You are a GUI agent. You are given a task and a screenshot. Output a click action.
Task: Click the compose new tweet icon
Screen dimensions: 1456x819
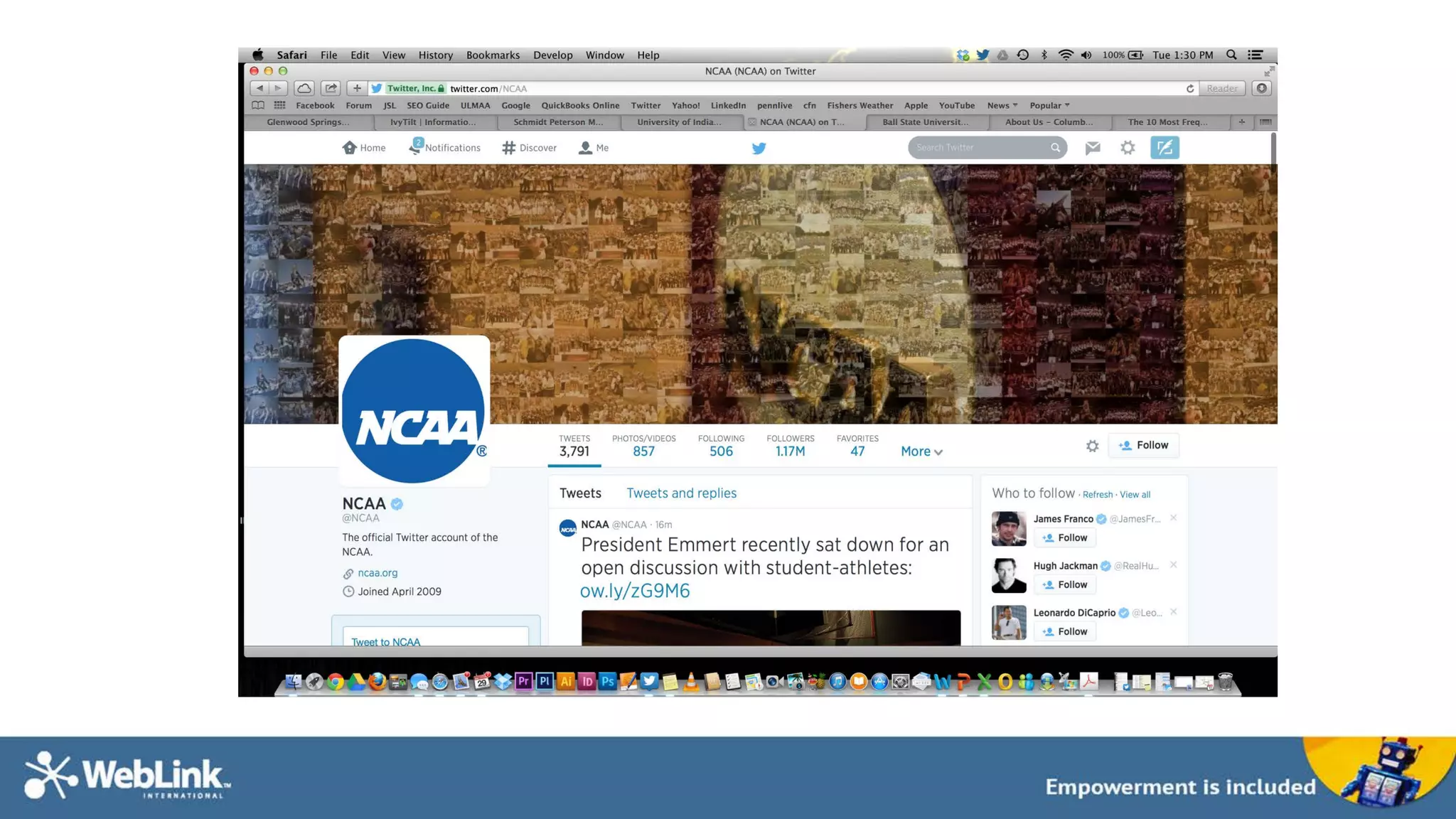pyautogui.click(x=1164, y=147)
